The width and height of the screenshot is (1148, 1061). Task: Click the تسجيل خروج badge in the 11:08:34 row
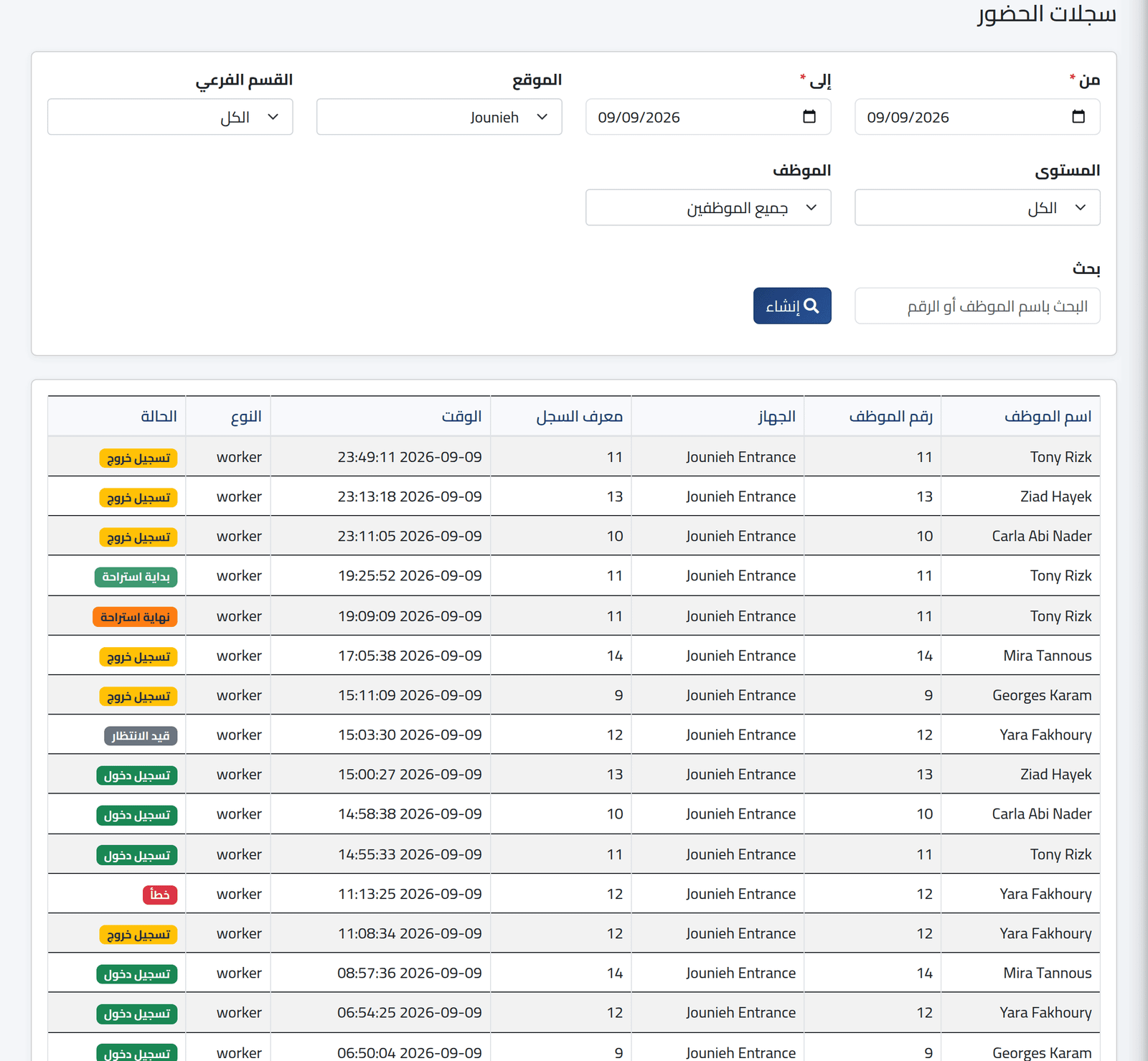pyautogui.click(x=138, y=934)
